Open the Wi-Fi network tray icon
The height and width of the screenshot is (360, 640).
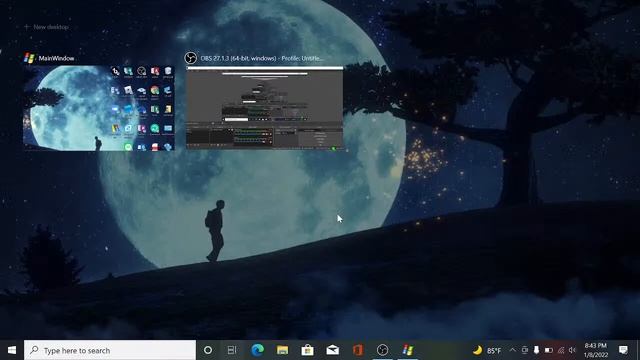561,350
